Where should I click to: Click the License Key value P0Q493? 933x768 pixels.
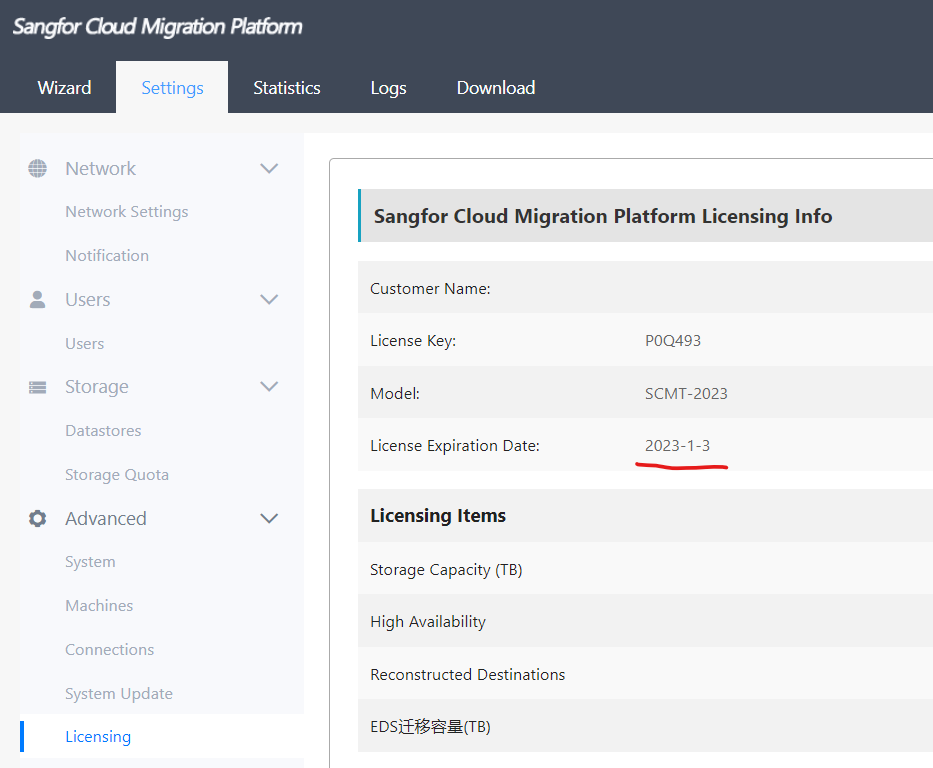(x=673, y=341)
